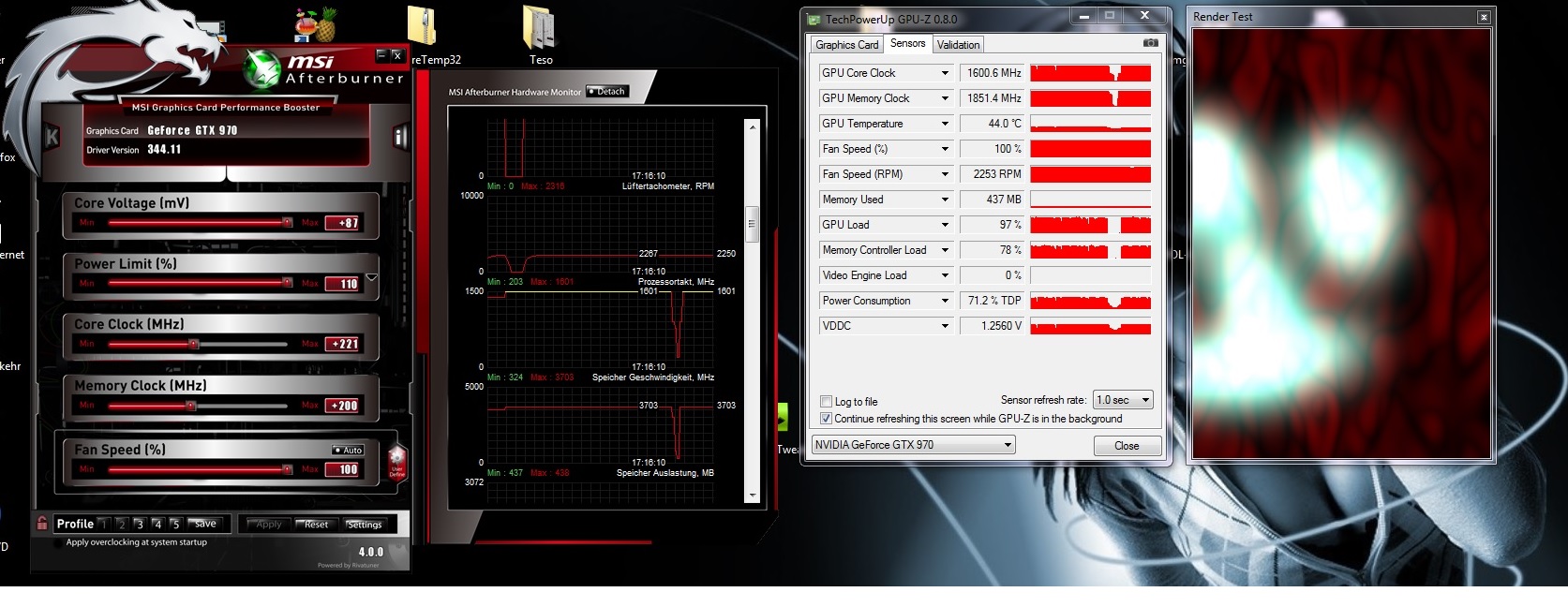
Task: Click the GPU Core Clock graph in GPU-Z
Action: click(x=1090, y=73)
